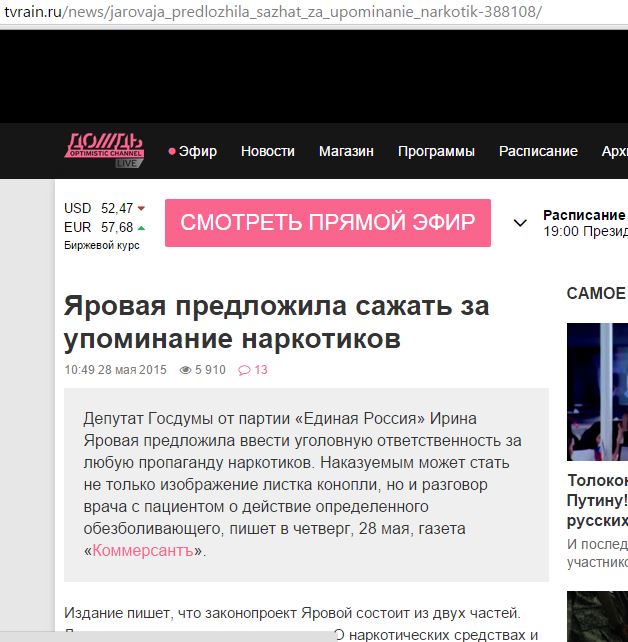Image resolution: width=628 pixels, height=642 pixels.
Task: Click the 19:00 schedule entry
Action: tap(585, 232)
